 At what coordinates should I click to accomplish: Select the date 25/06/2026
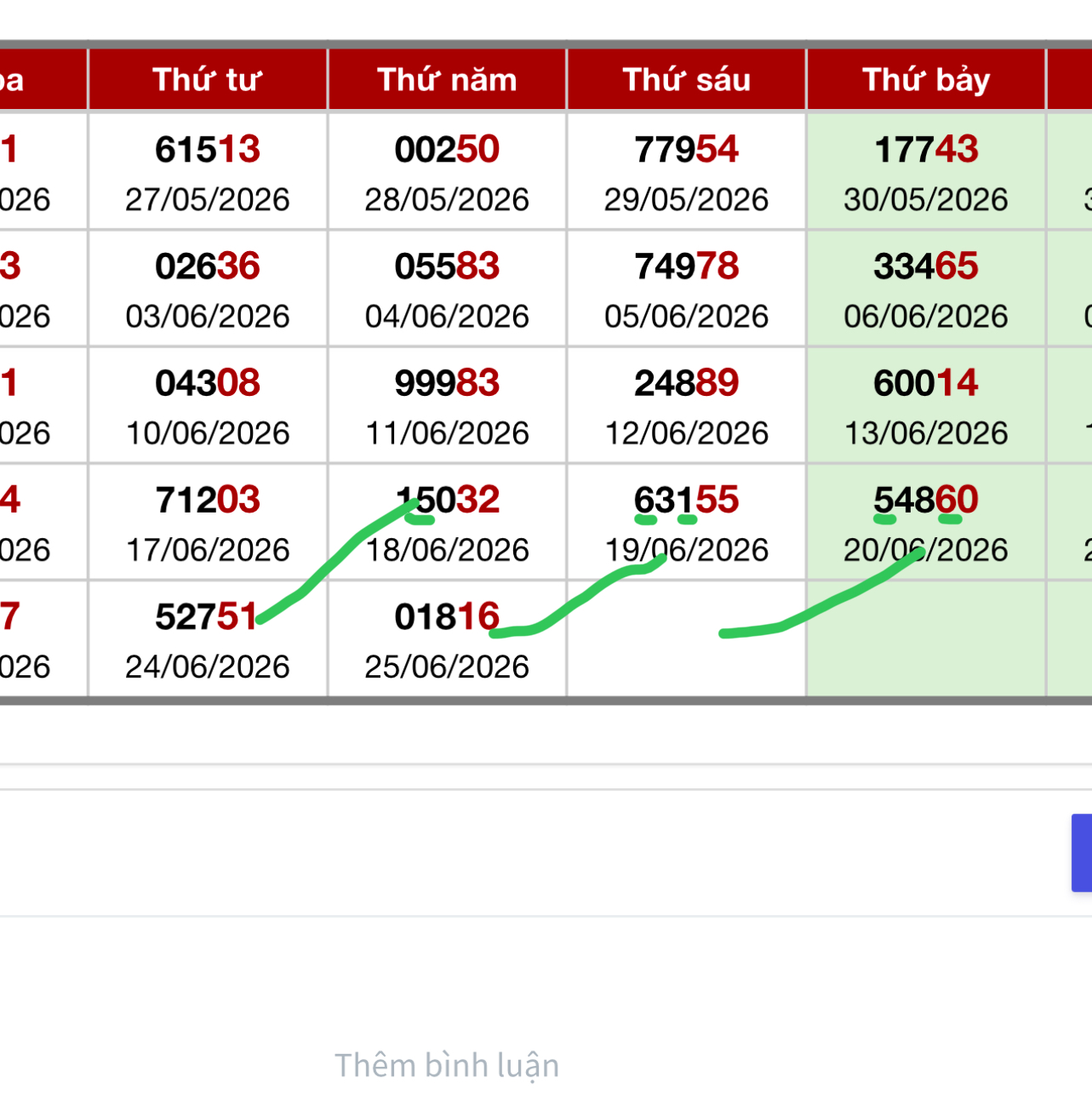click(x=448, y=667)
